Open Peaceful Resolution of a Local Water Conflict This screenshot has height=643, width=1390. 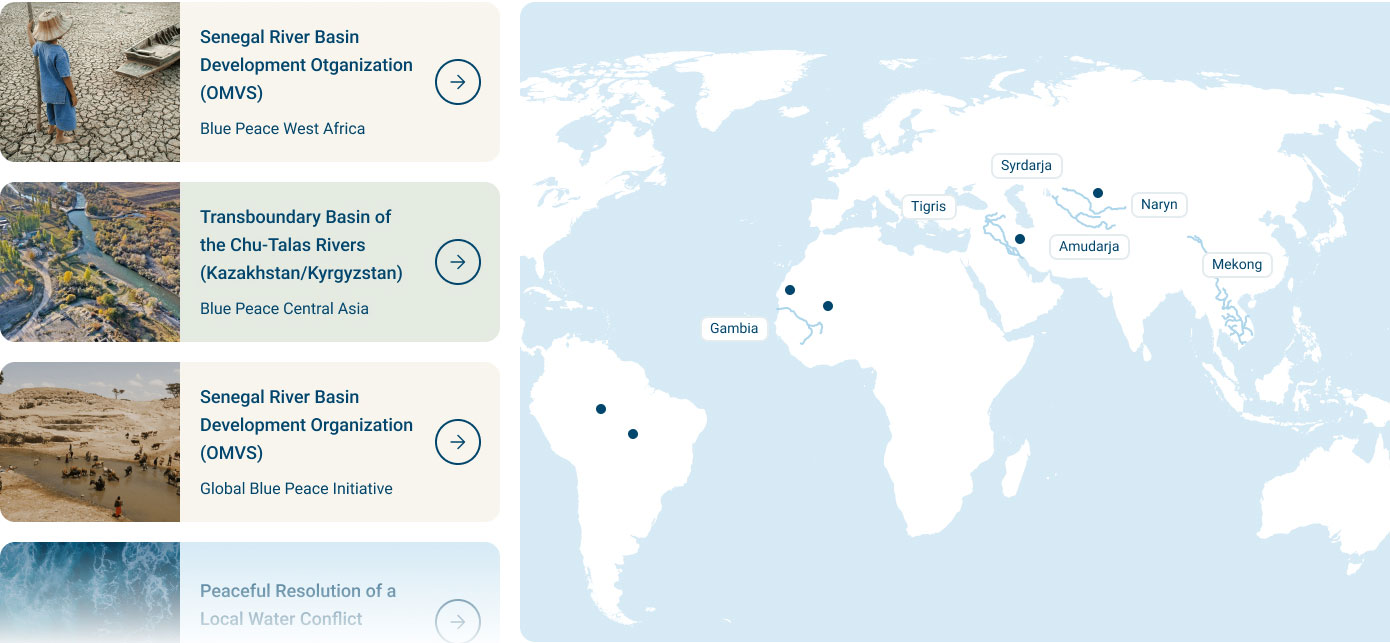coord(298,605)
